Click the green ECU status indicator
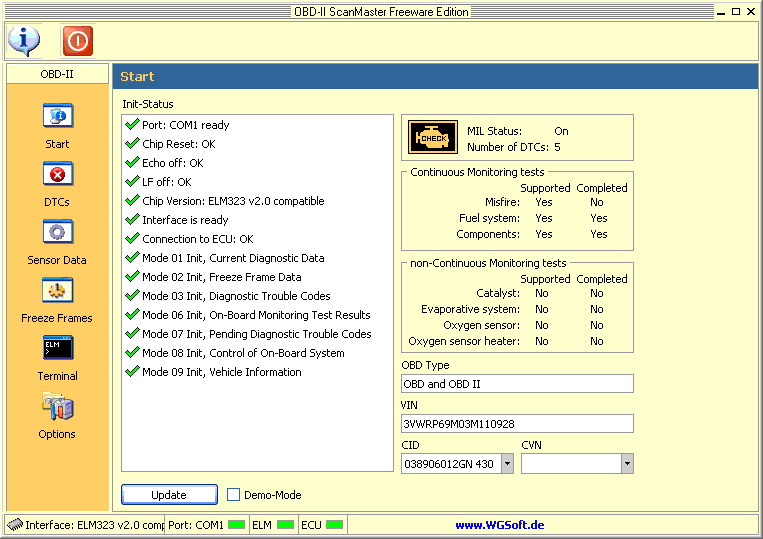This screenshot has width=763, height=539. click(334, 525)
